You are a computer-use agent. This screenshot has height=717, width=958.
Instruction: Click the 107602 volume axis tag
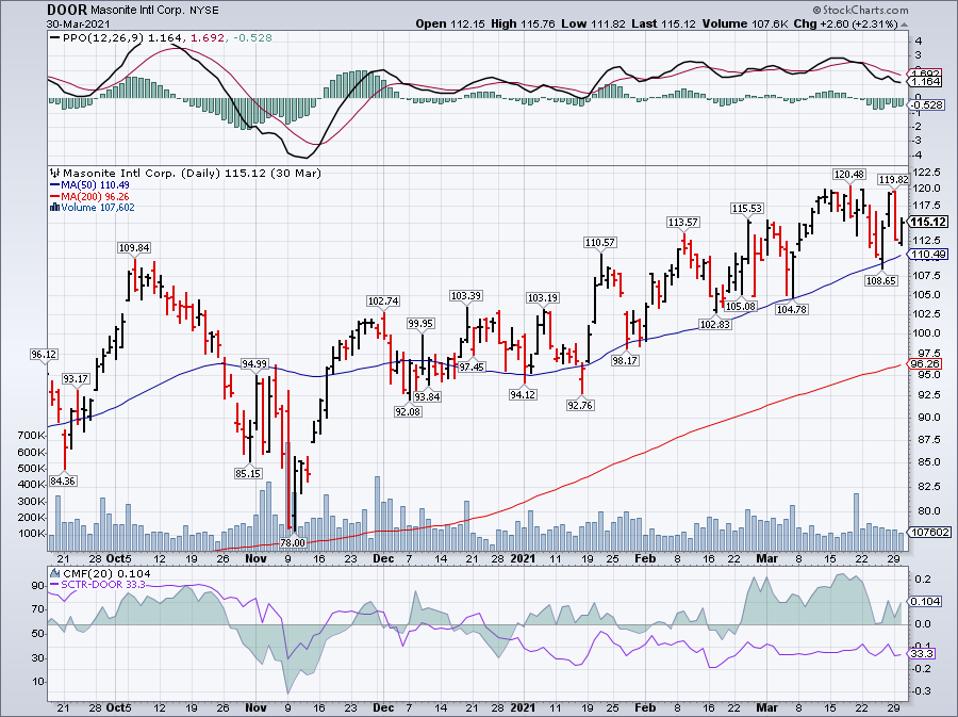[x=929, y=532]
